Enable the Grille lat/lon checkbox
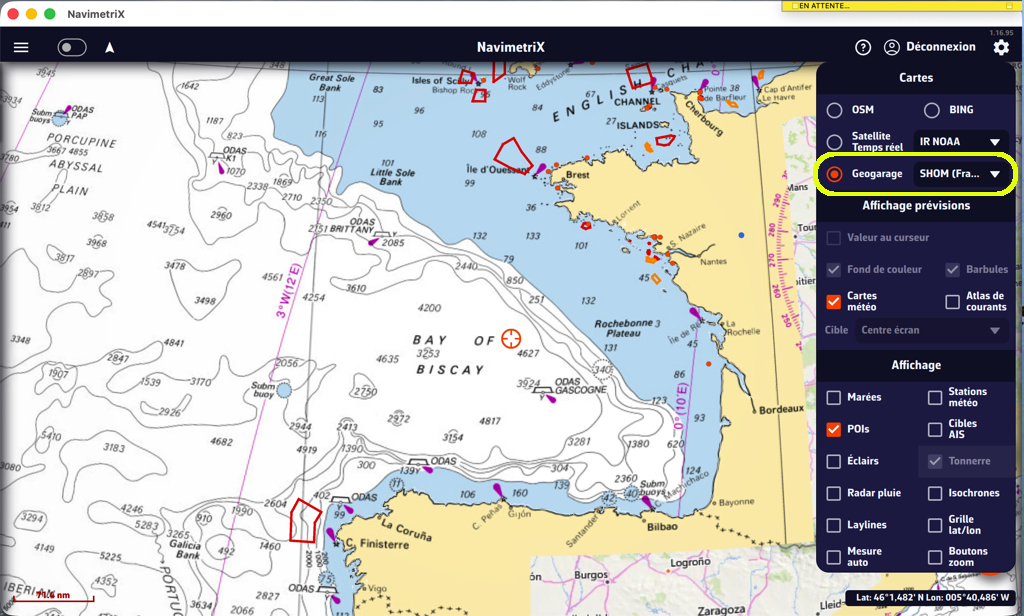Viewport: 1024px width, 616px height. pos(935,525)
